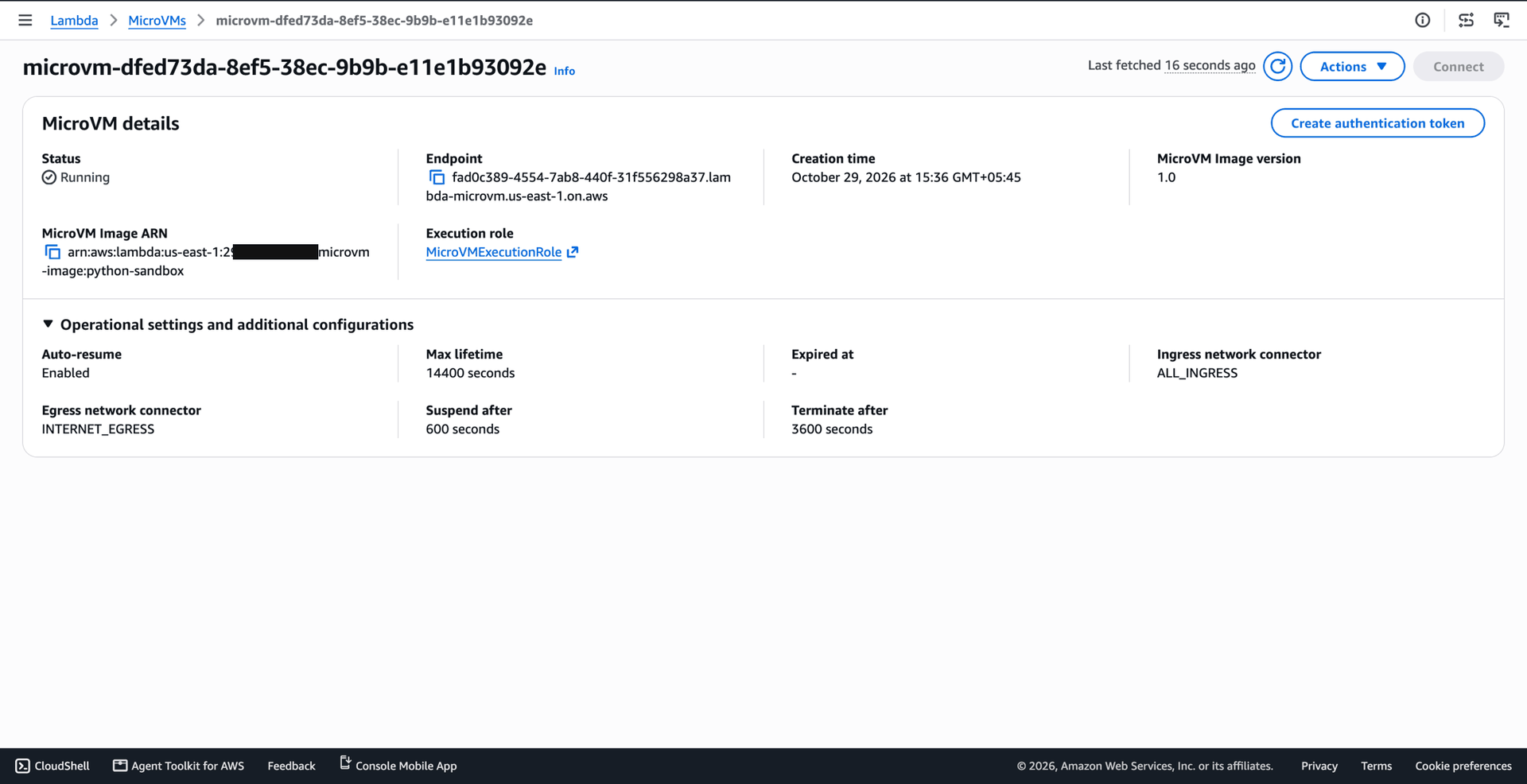
Task: Click the info circle icon in top bar
Action: point(1423,20)
